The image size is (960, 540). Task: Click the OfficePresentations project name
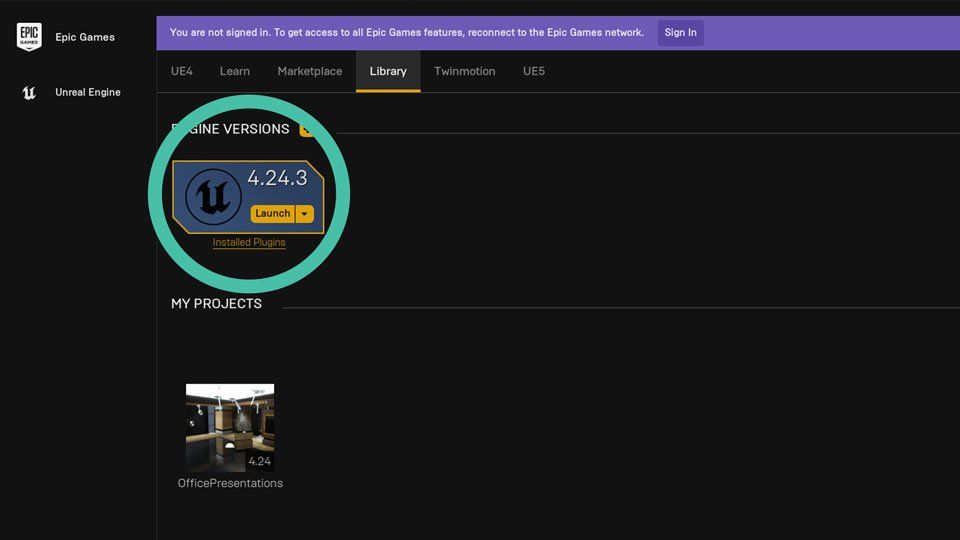coord(230,483)
